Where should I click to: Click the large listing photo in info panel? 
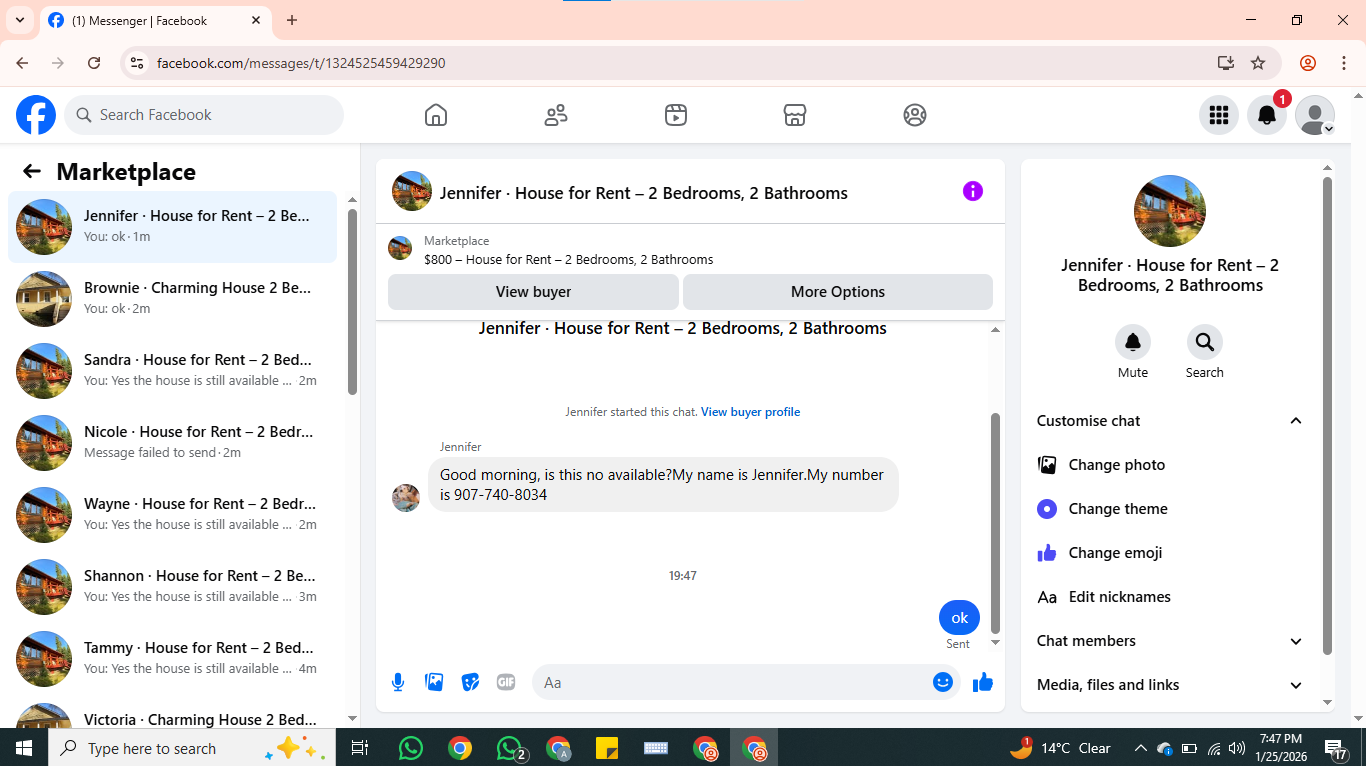click(1170, 211)
